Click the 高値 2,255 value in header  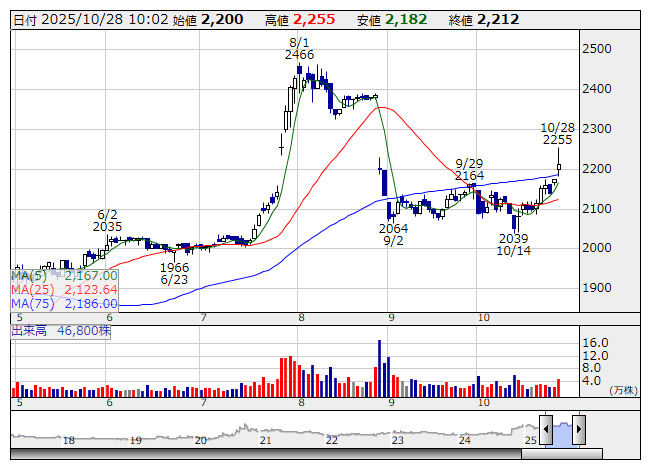pyautogui.click(x=314, y=20)
